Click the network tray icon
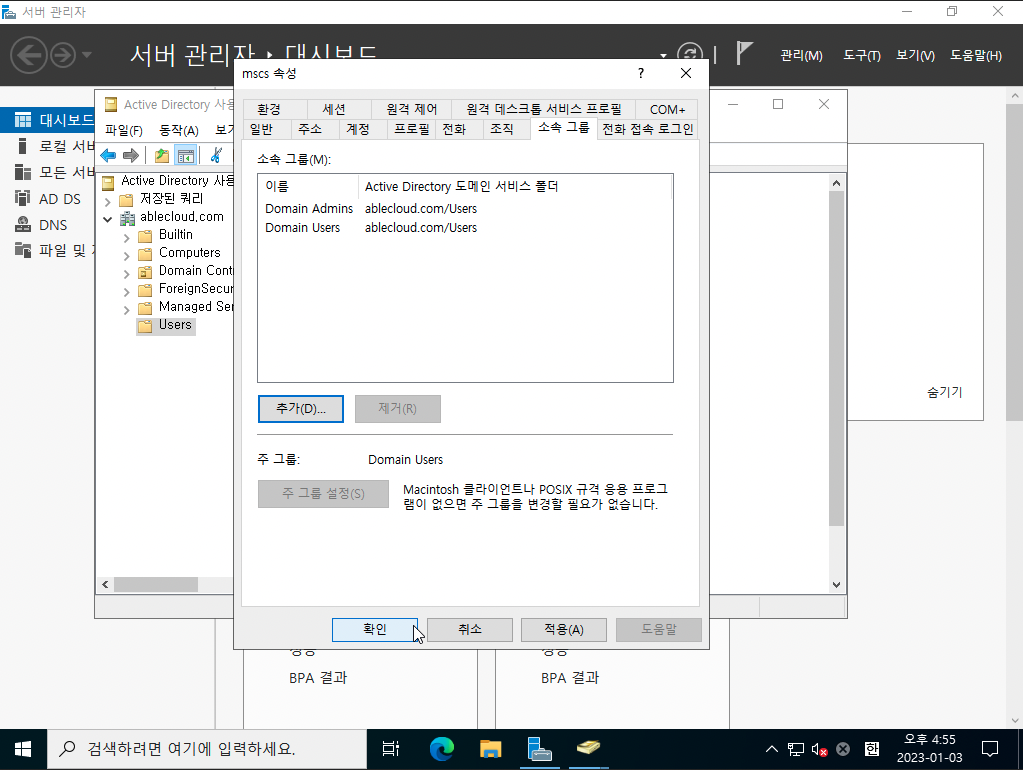 (796, 749)
